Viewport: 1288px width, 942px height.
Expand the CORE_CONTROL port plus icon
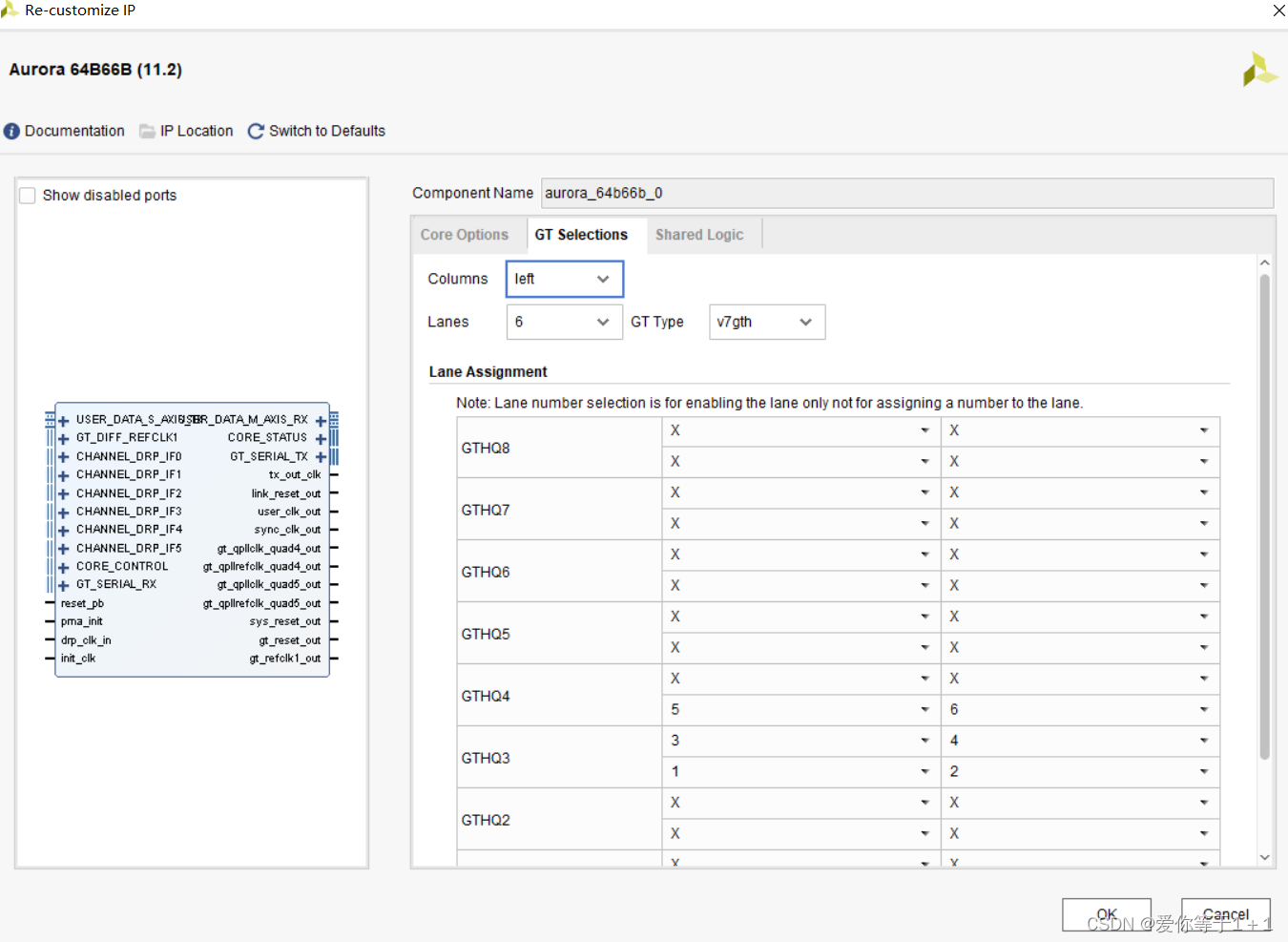pos(63,568)
